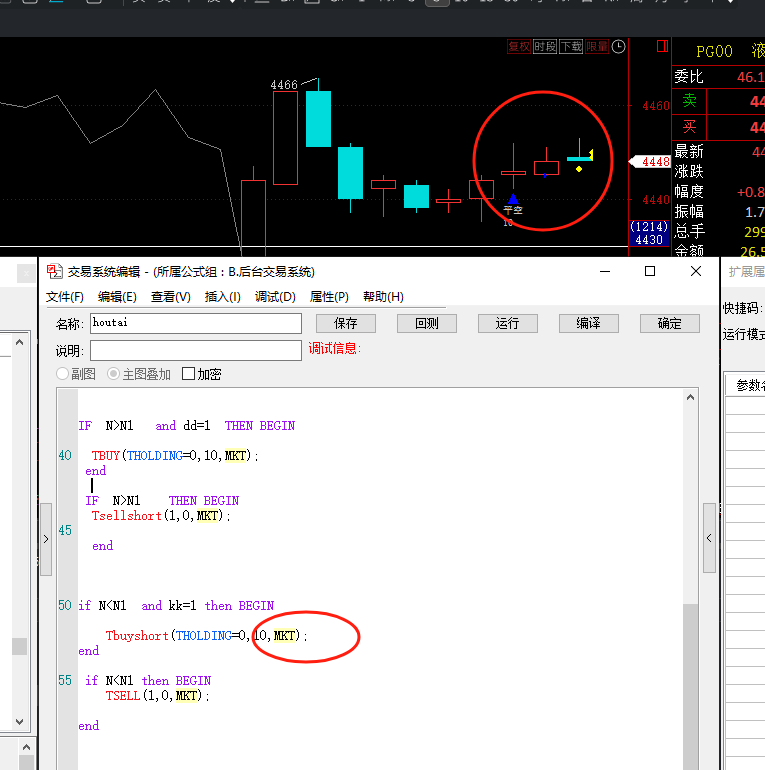Open the 文件(F) menu
This screenshot has height=770, width=765.
click(x=65, y=297)
